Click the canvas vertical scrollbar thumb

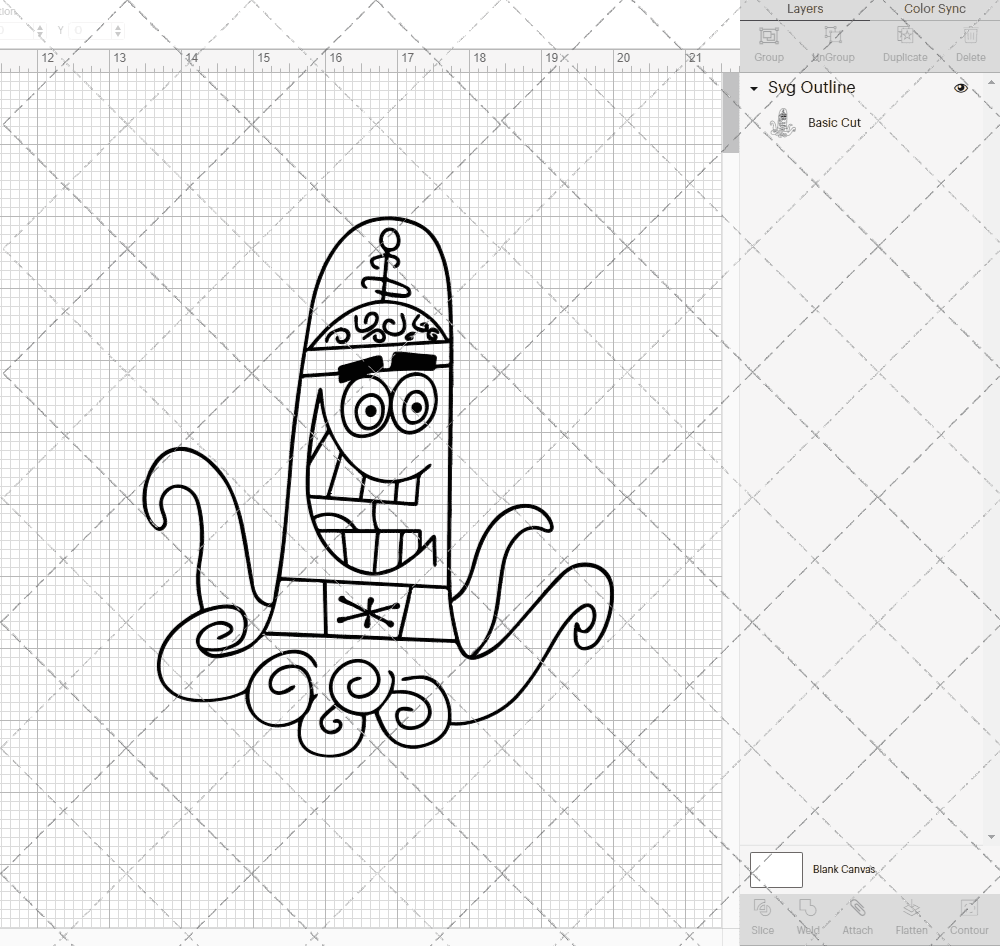[x=730, y=113]
